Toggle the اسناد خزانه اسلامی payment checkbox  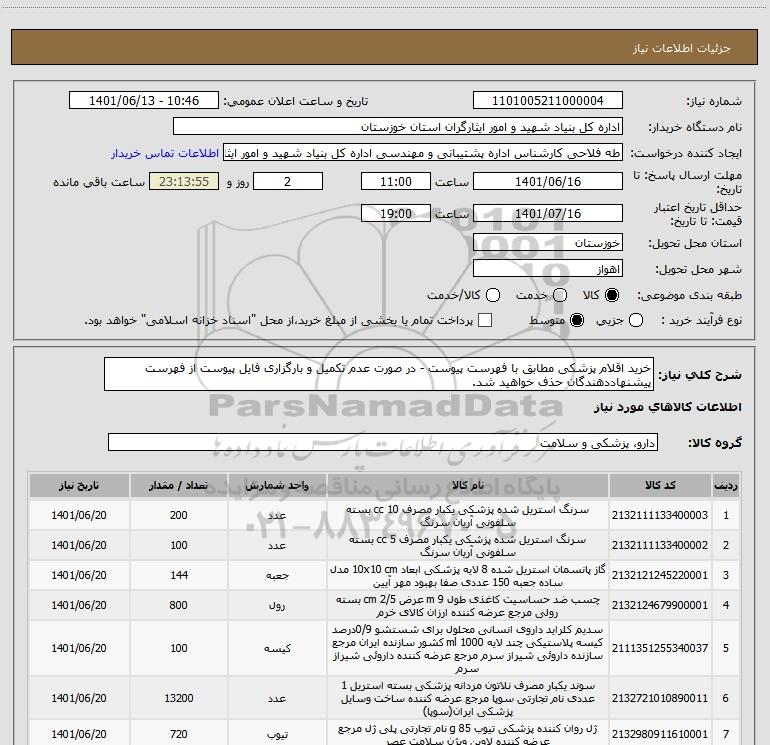tap(485, 320)
